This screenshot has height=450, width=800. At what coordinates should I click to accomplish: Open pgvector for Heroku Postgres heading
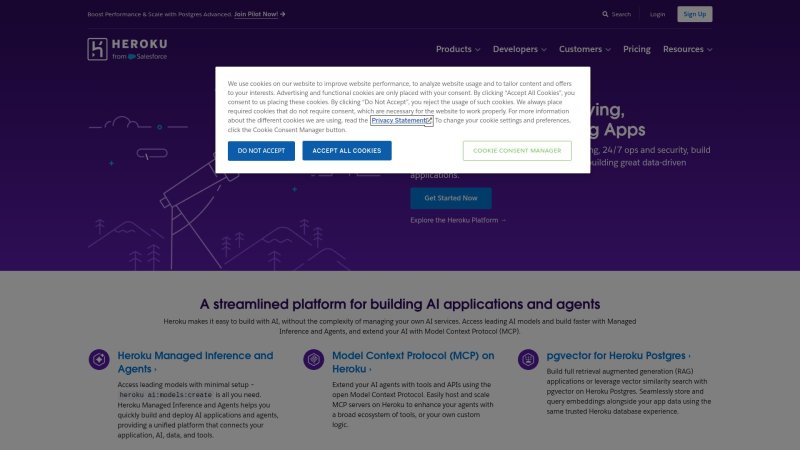pos(618,356)
